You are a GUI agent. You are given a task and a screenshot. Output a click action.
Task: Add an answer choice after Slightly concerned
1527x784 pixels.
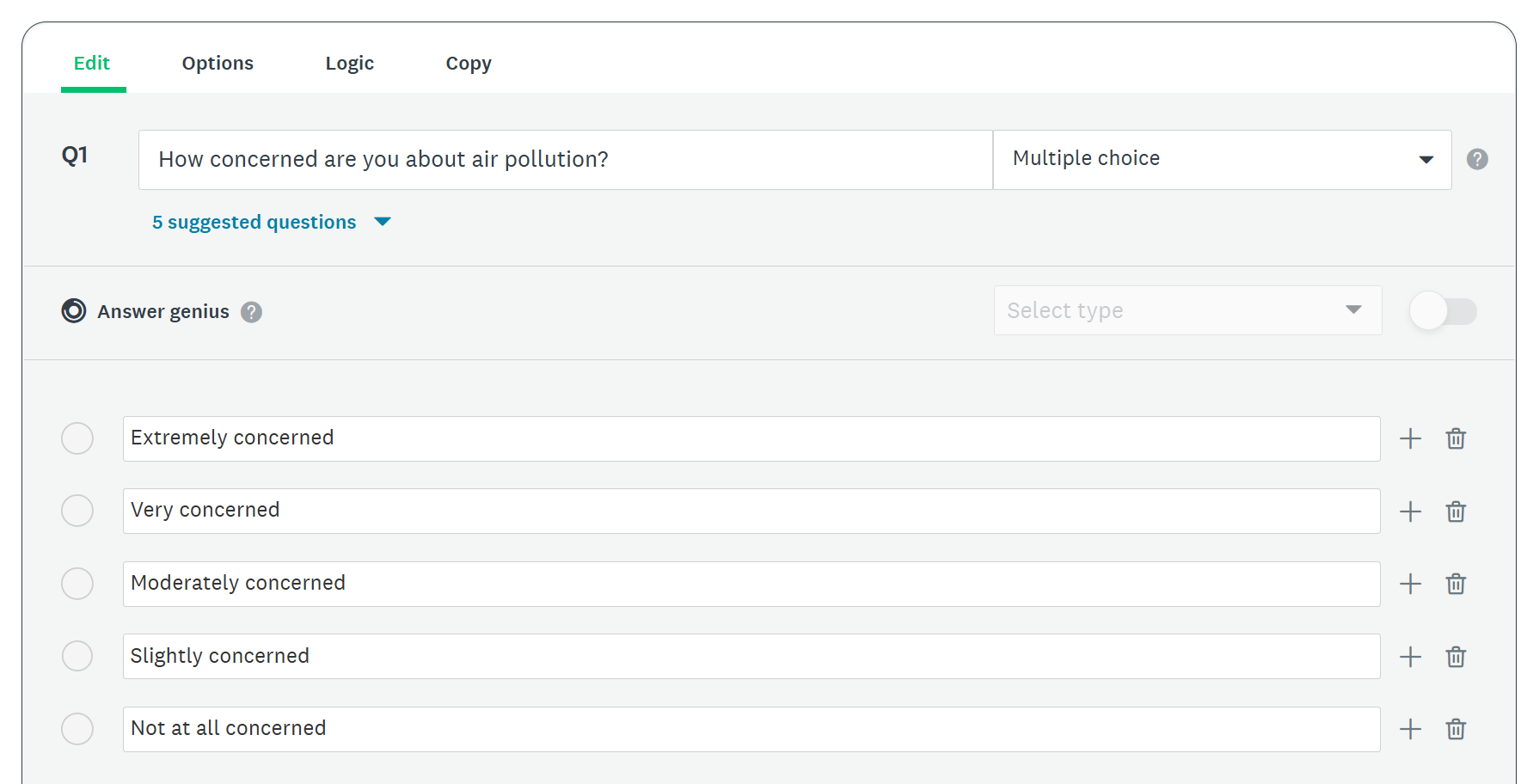[1410, 656]
